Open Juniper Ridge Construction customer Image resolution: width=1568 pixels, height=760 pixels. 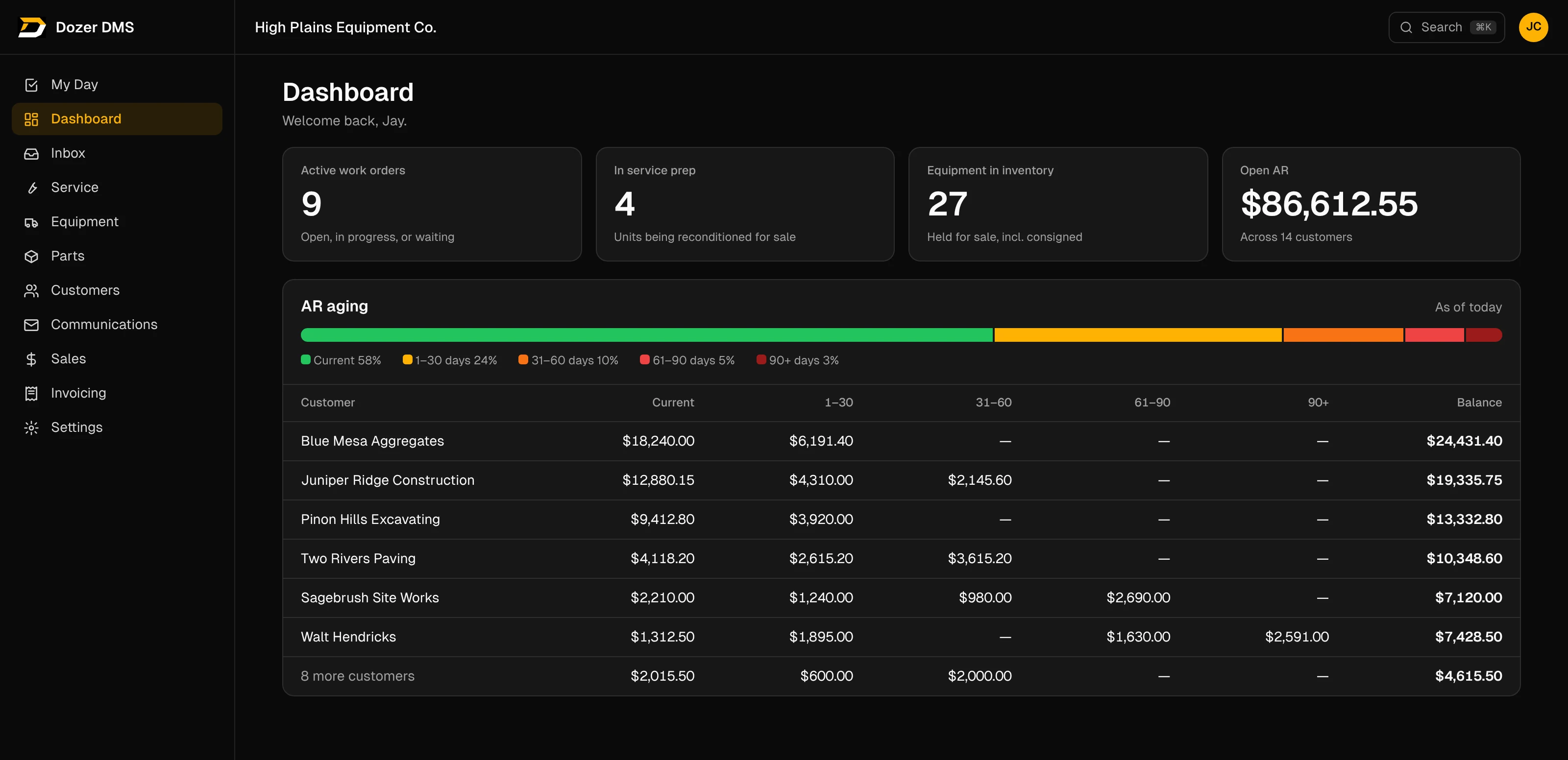click(x=901, y=480)
